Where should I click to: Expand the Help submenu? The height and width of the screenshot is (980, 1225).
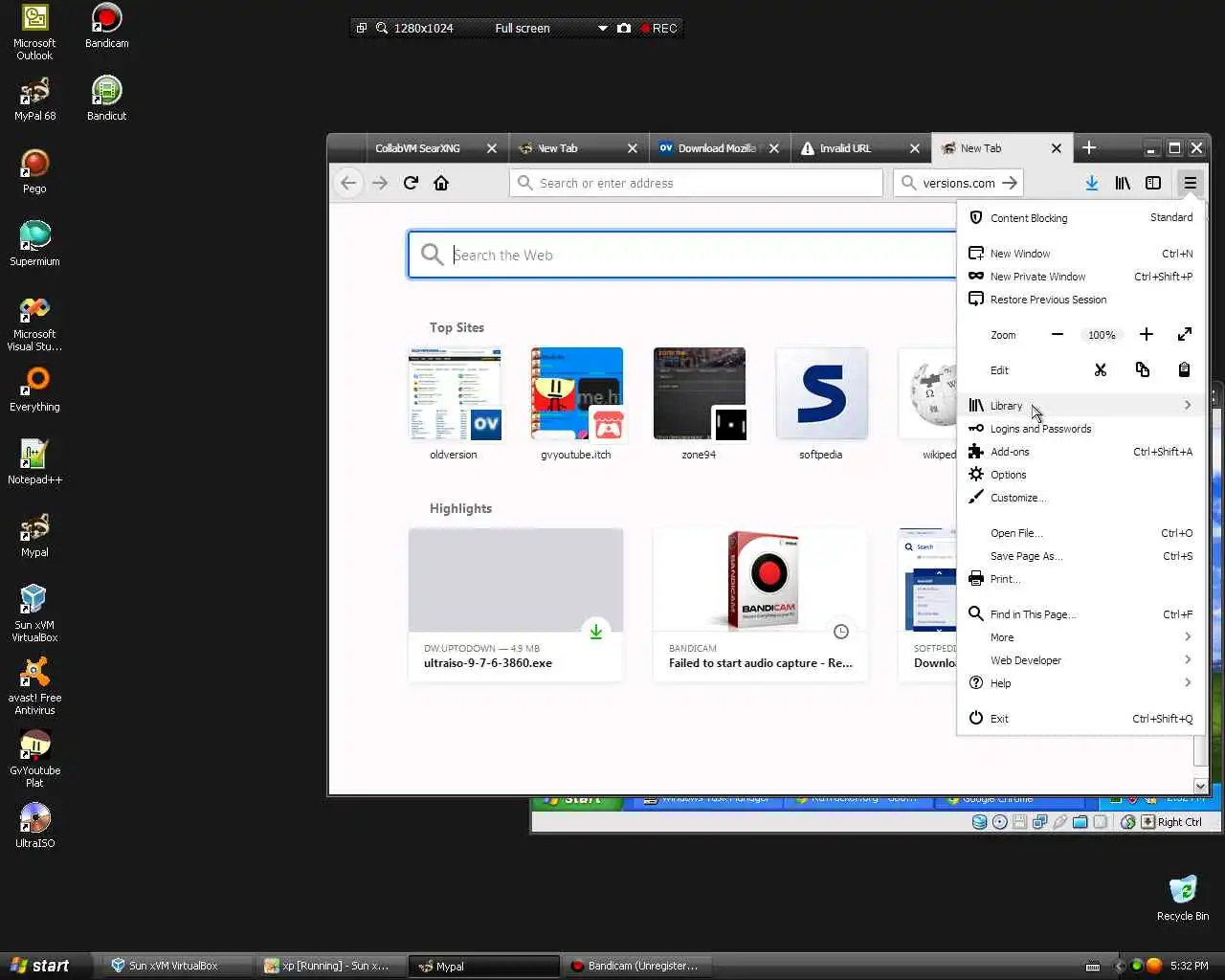coord(1080,683)
